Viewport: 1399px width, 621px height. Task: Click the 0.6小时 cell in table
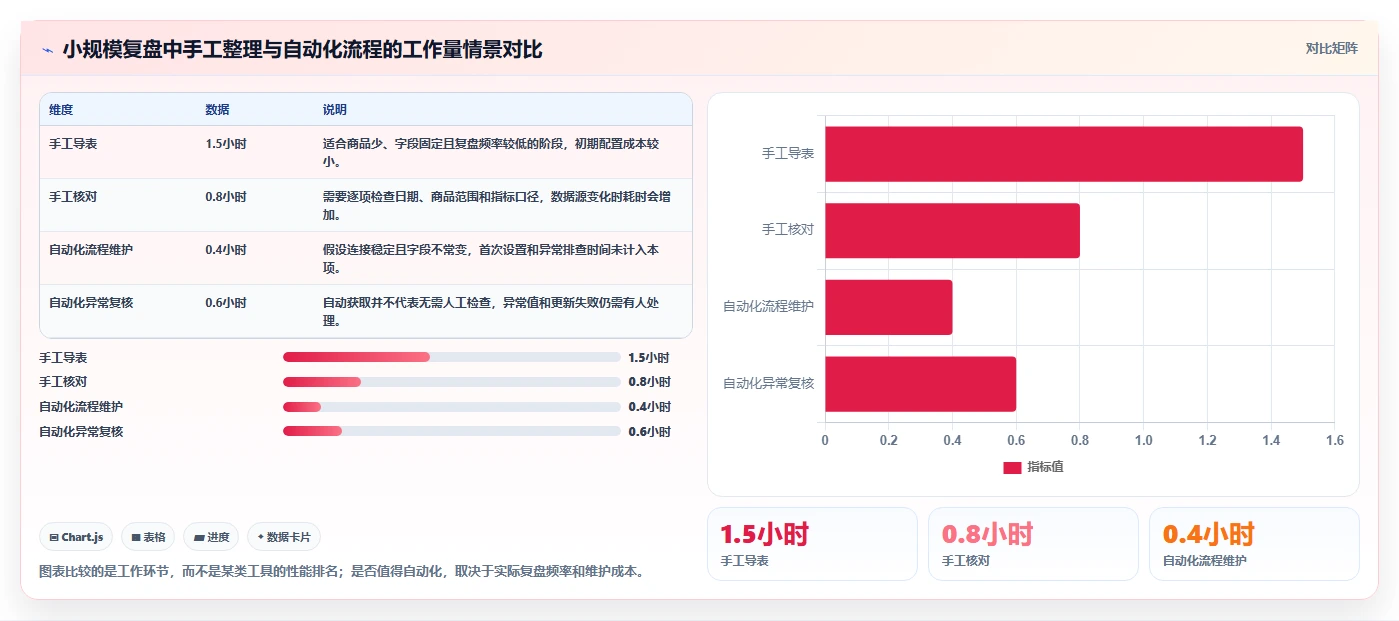point(225,303)
